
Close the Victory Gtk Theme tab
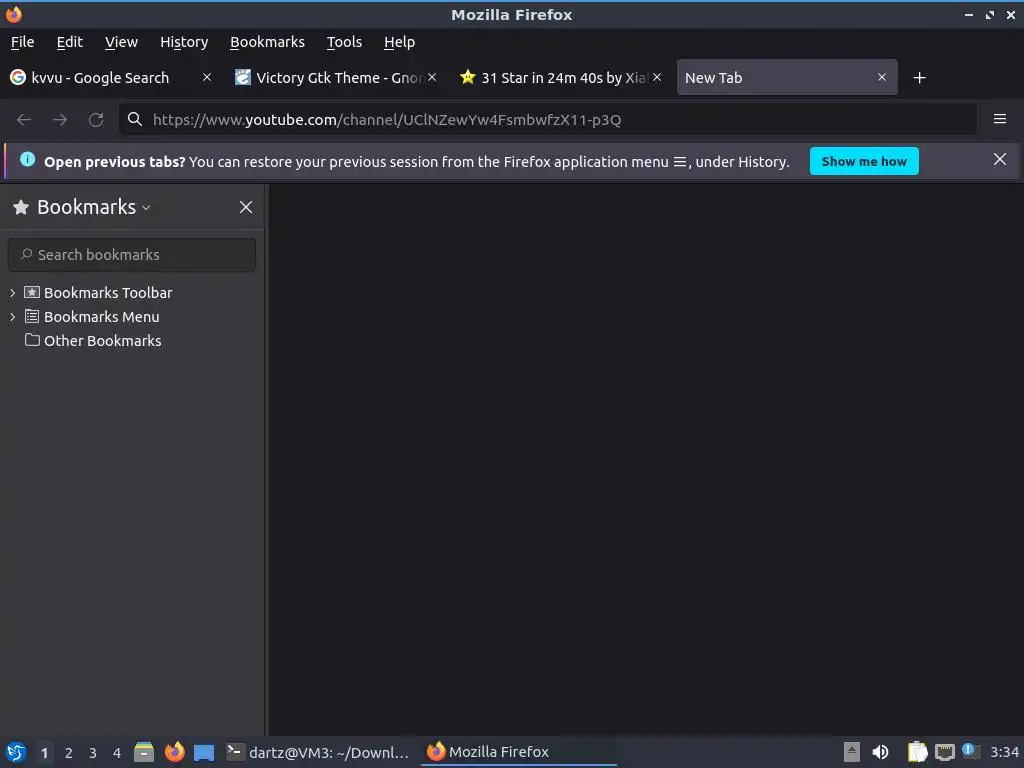(x=432, y=77)
